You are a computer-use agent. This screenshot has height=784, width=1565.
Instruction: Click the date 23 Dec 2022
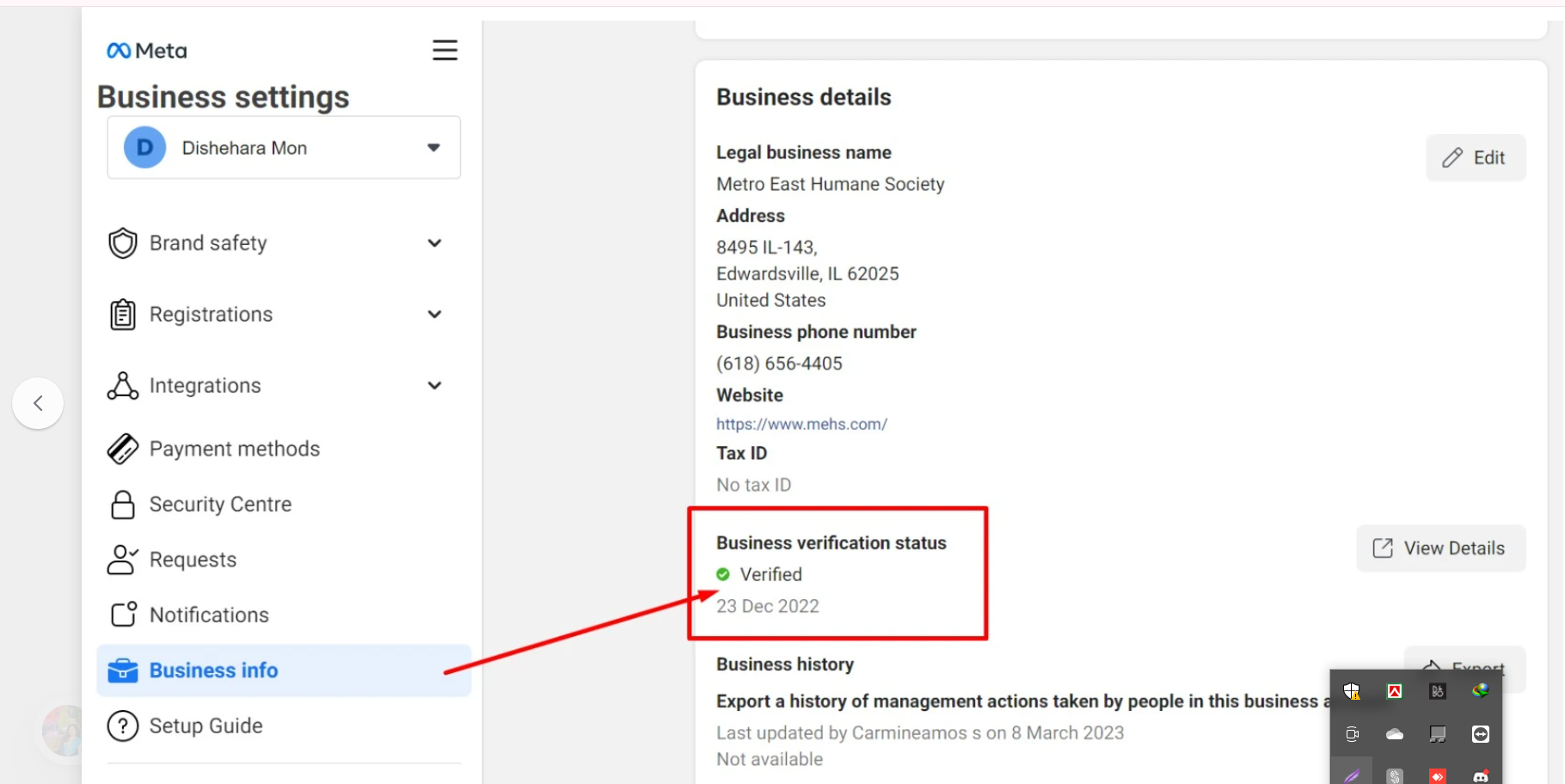[x=768, y=606]
